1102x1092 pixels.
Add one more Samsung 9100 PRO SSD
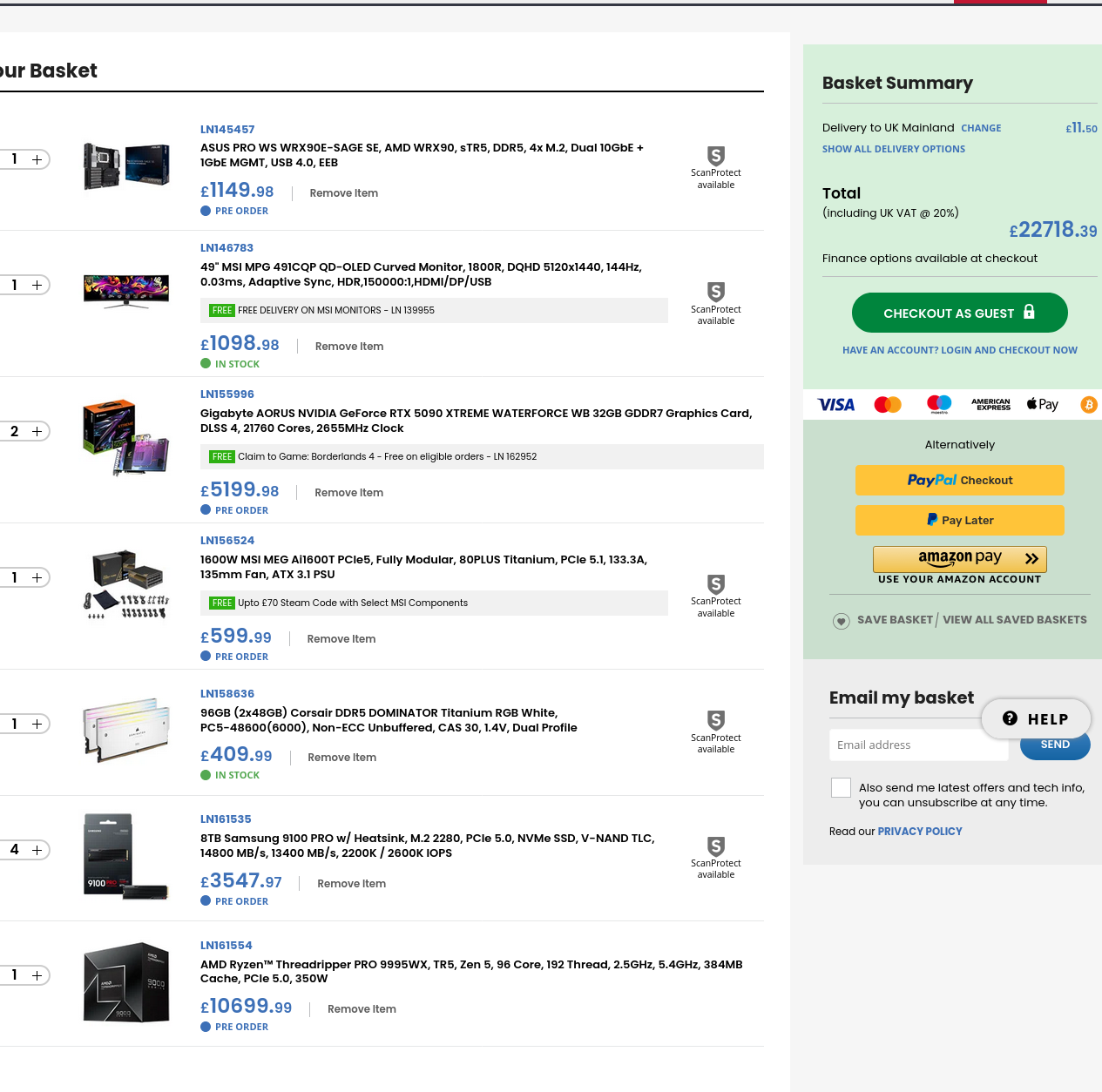(37, 850)
